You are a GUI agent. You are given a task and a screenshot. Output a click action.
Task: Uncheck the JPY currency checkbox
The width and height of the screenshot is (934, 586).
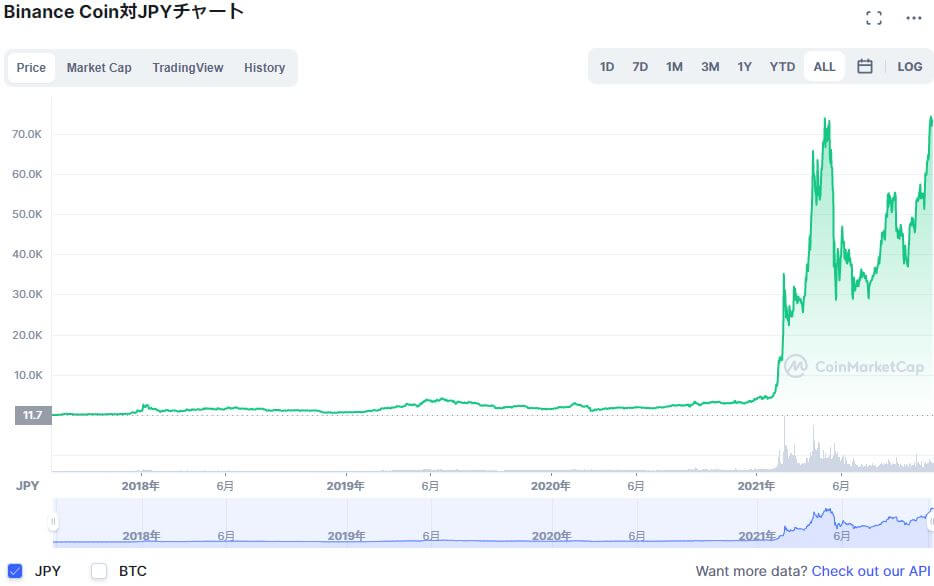click(x=15, y=571)
